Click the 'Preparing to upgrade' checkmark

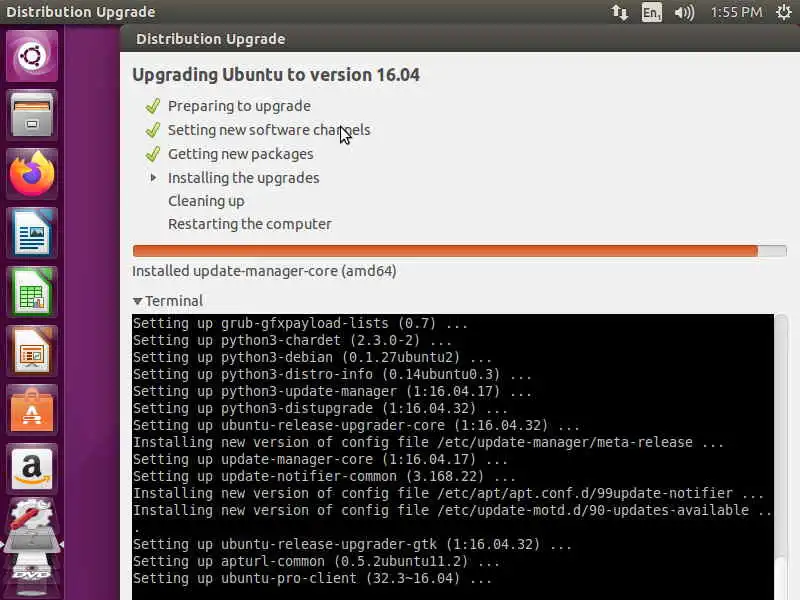click(x=153, y=106)
